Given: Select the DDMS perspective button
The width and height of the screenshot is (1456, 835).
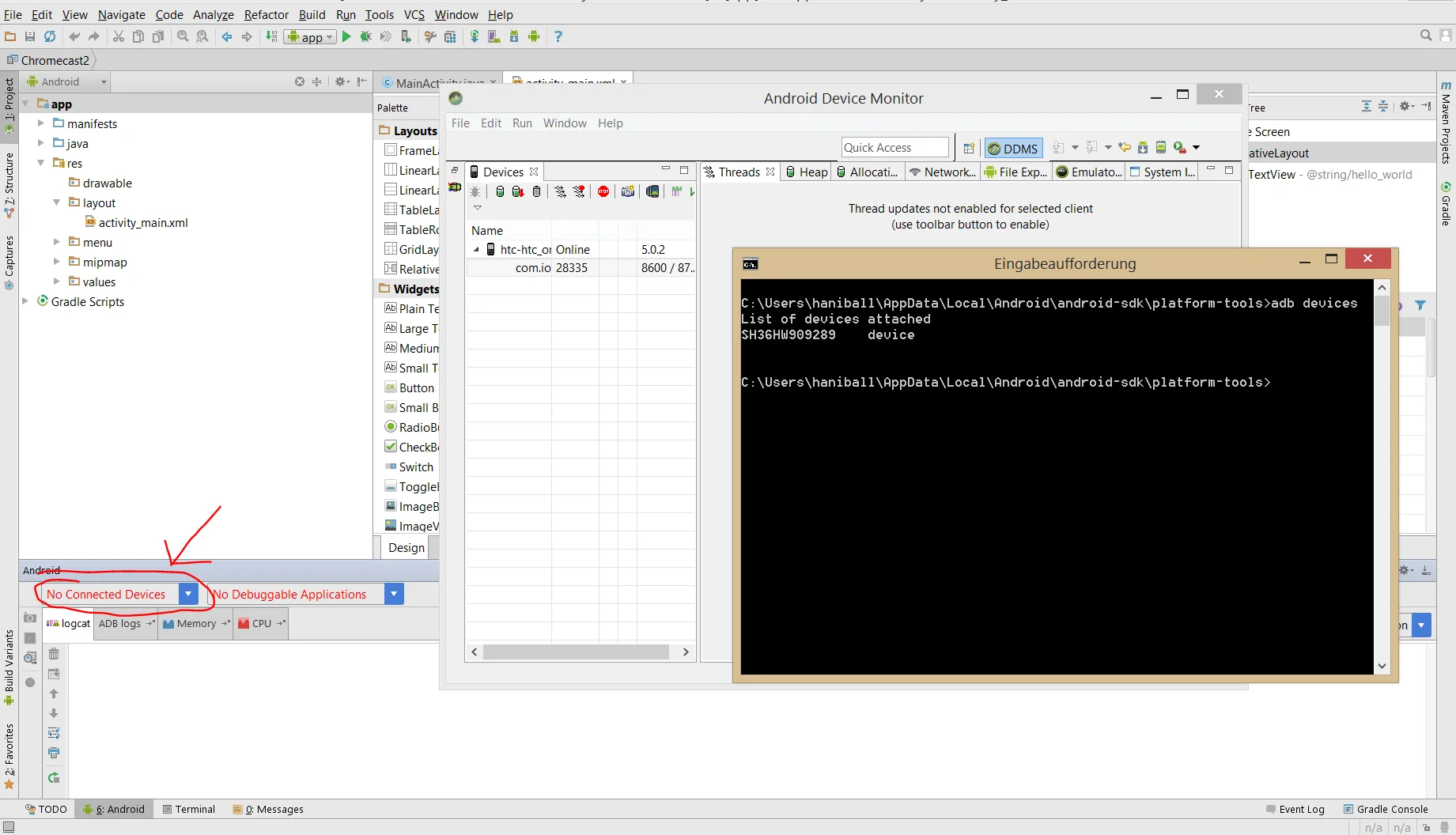Looking at the screenshot, I should (1013, 148).
